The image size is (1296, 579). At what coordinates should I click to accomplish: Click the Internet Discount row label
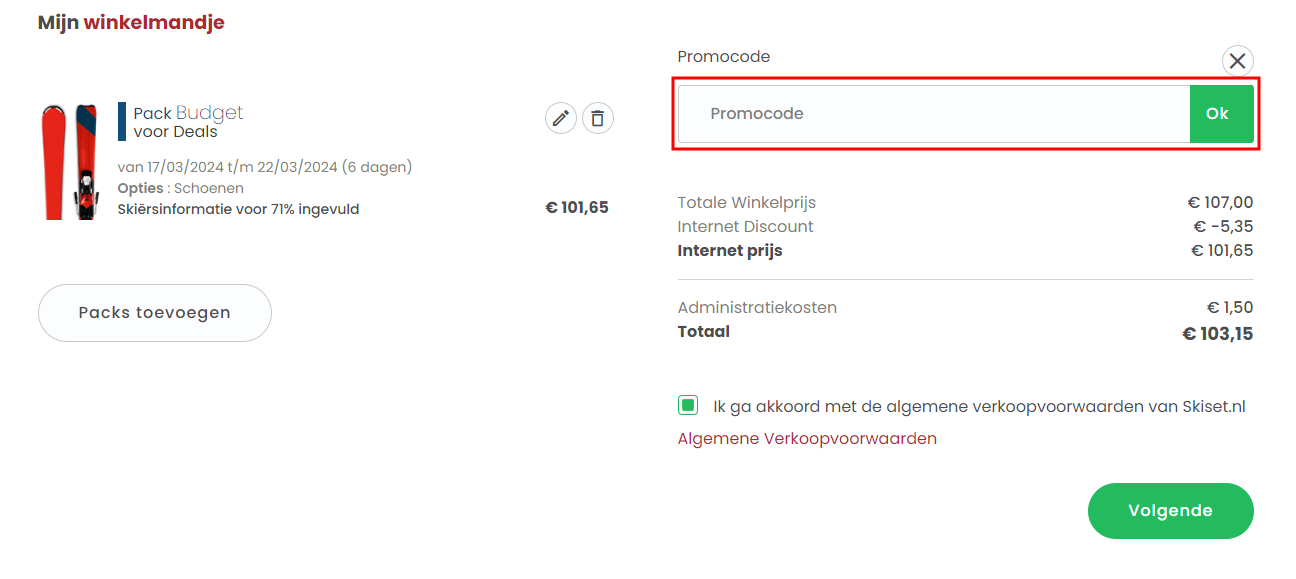tap(745, 227)
